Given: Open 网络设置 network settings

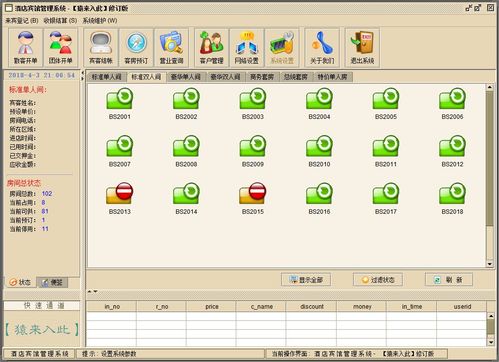Looking at the screenshot, I should tap(247, 48).
